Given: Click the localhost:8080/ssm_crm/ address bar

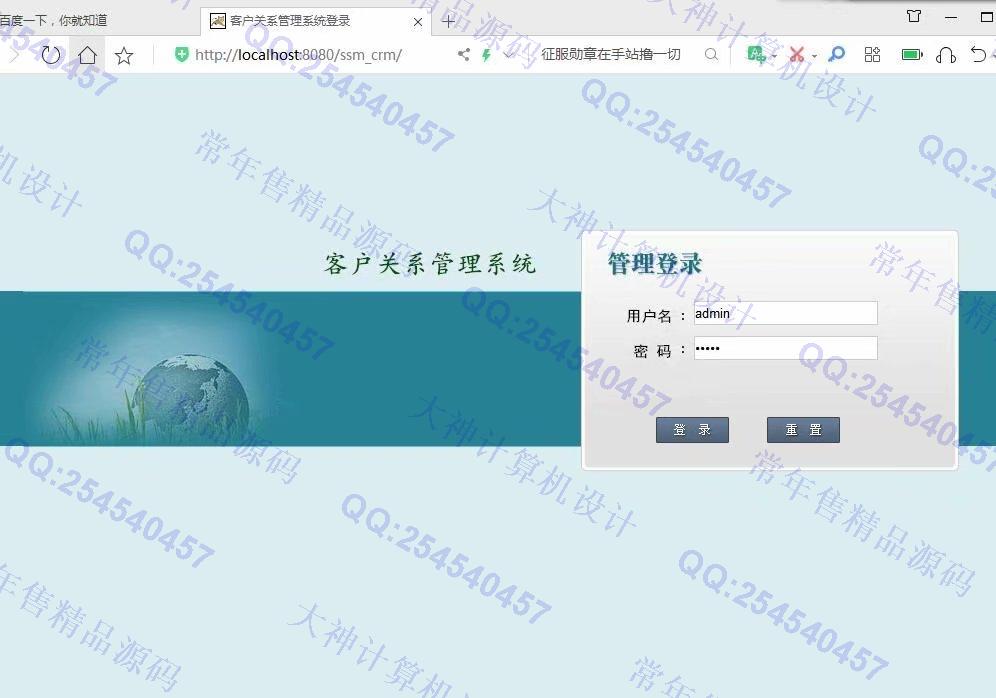Looking at the screenshot, I should pyautogui.click(x=299, y=55).
